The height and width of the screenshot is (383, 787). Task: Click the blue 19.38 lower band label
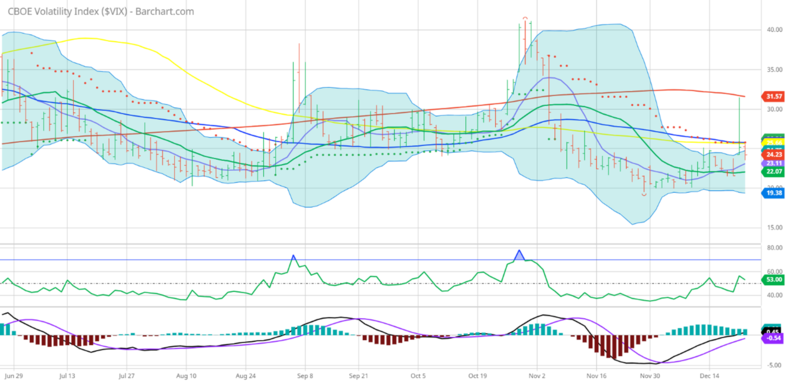pos(771,192)
